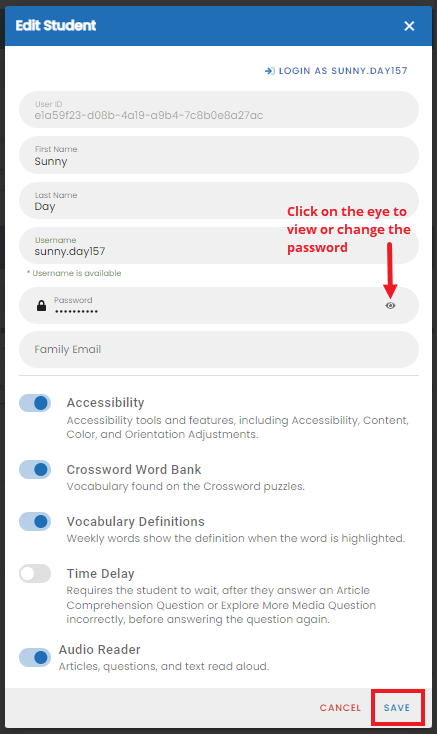Image resolution: width=437 pixels, height=734 pixels.
Task: Turn off Crossword Word Bank switch
Action: (x=35, y=470)
